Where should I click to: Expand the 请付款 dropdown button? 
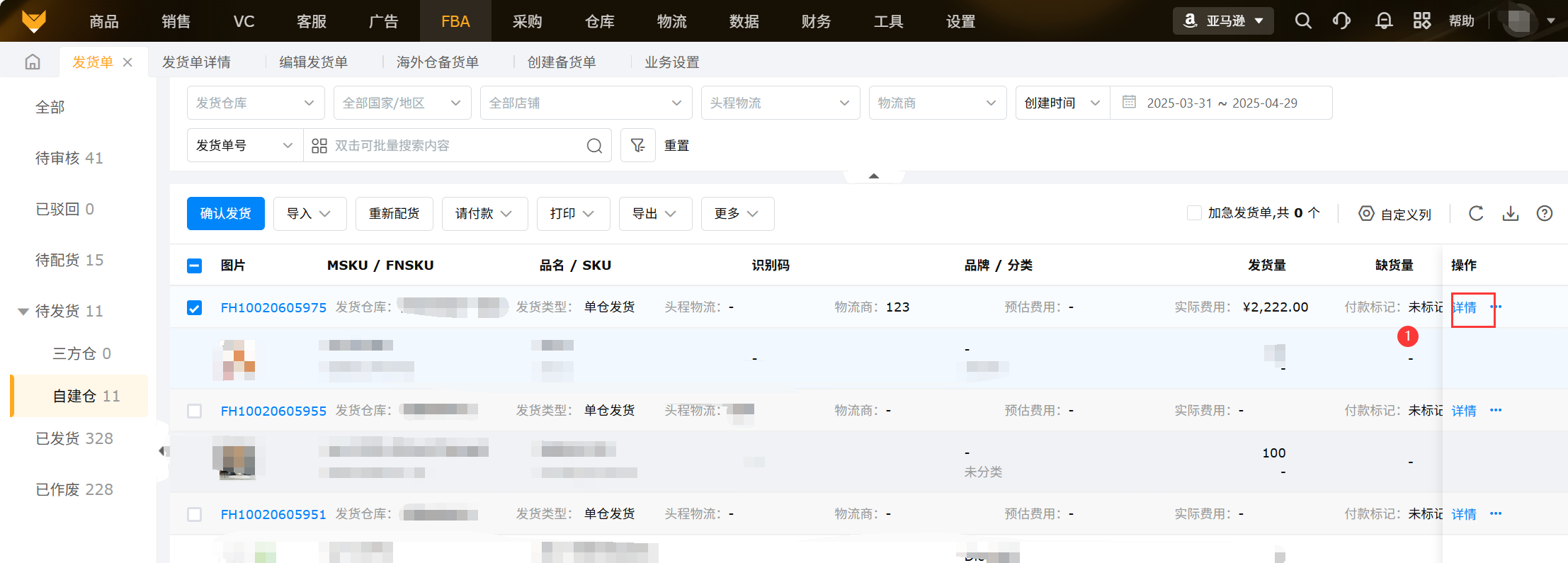pyautogui.click(x=484, y=214)
